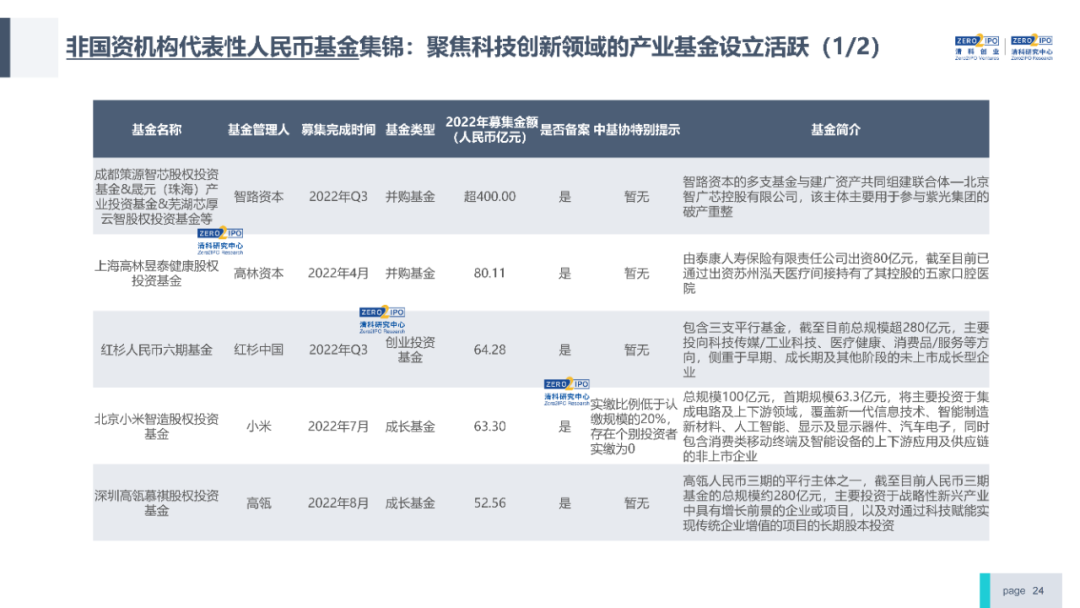Click the page 24 indicator
Screen dimensions: 1080x608
coord(1023,591)
